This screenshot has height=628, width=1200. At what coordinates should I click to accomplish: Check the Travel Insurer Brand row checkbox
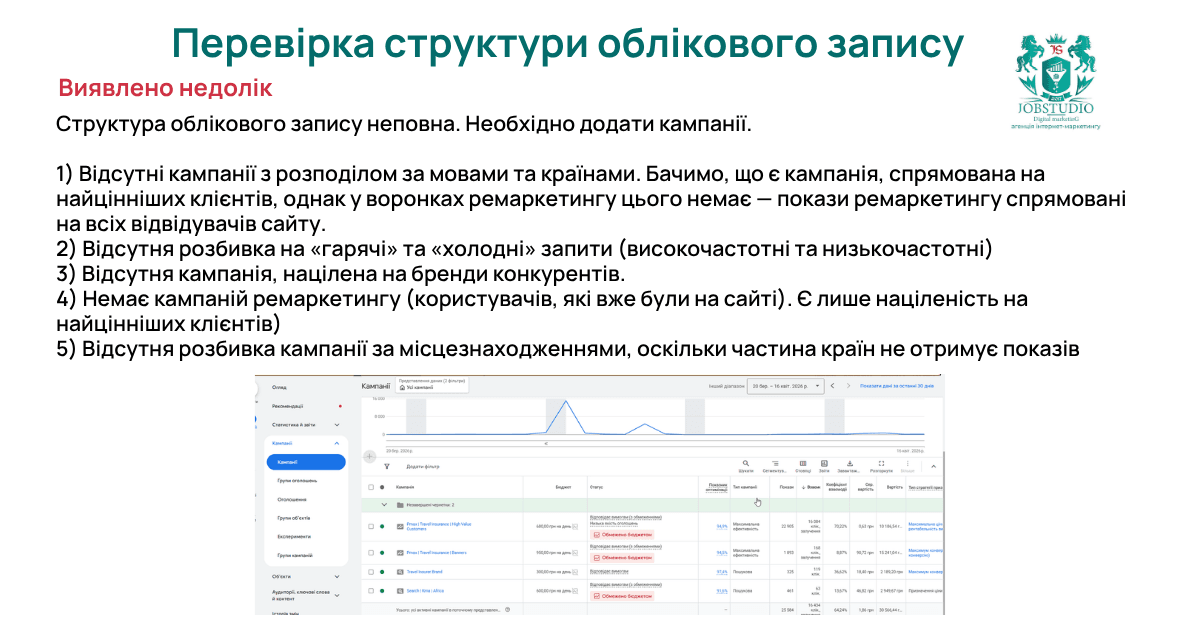[371, 572]
